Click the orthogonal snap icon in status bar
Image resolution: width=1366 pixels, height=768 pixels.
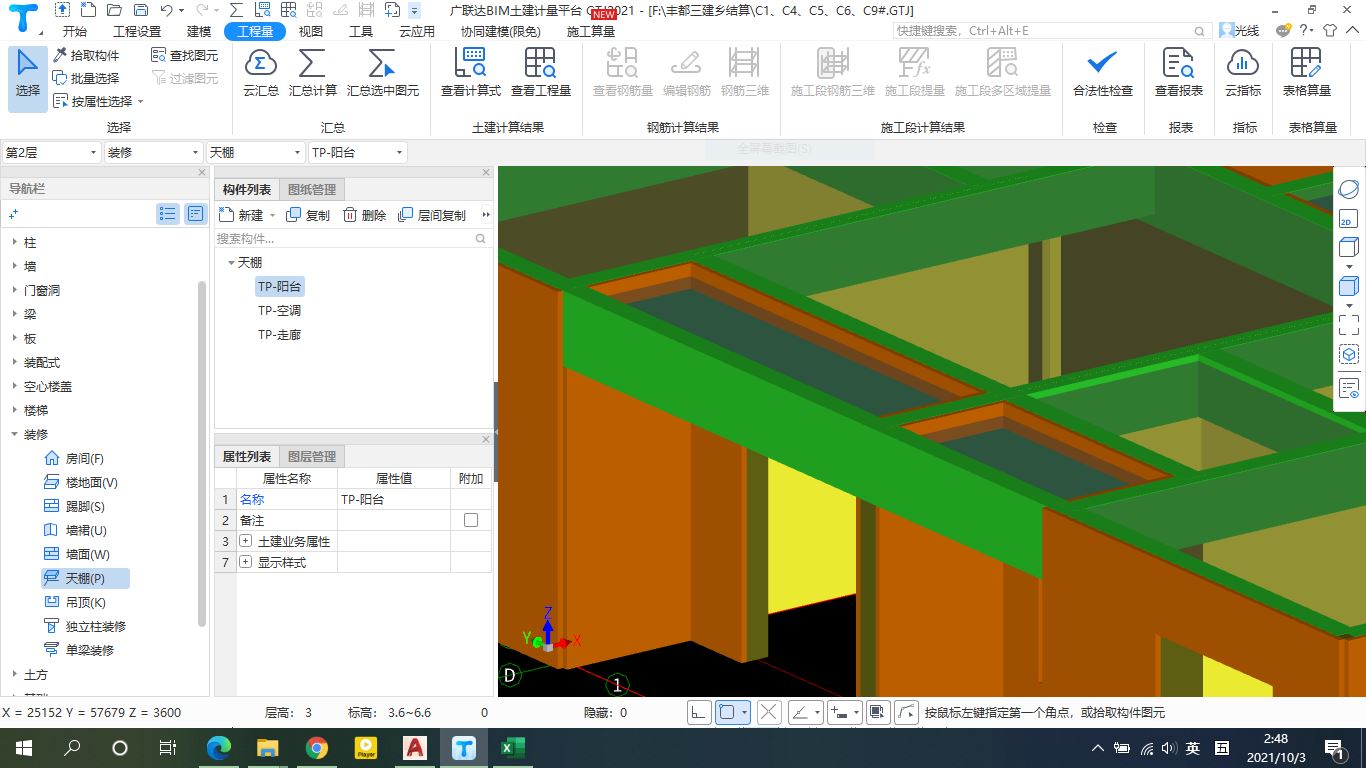click(x=698, y=713)
